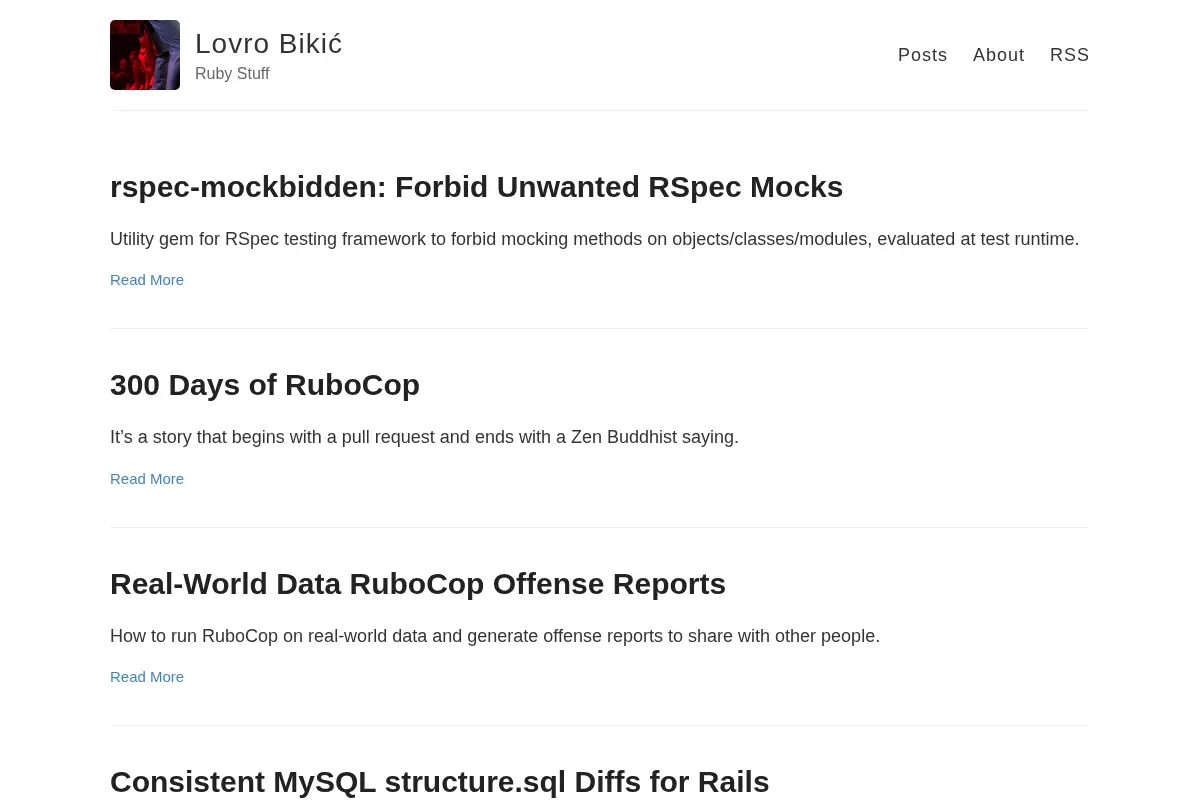
Task: Click the divider above the Consistent MySQL post
Action: point(599,725)
